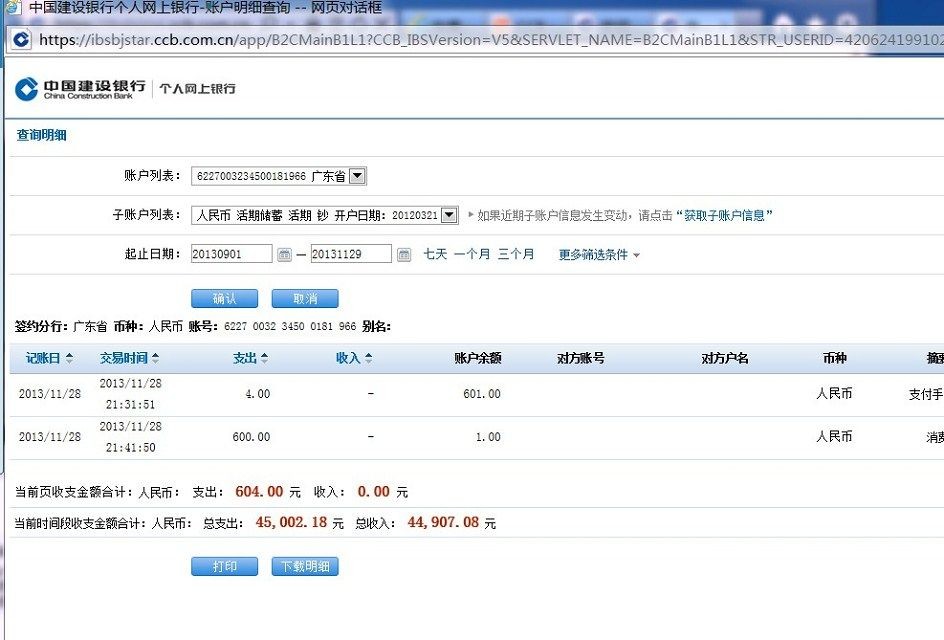This screenshot has width=944, height=640.
Task: Select the 三个月 date range shortcut
Action: [x=516, y=254]
